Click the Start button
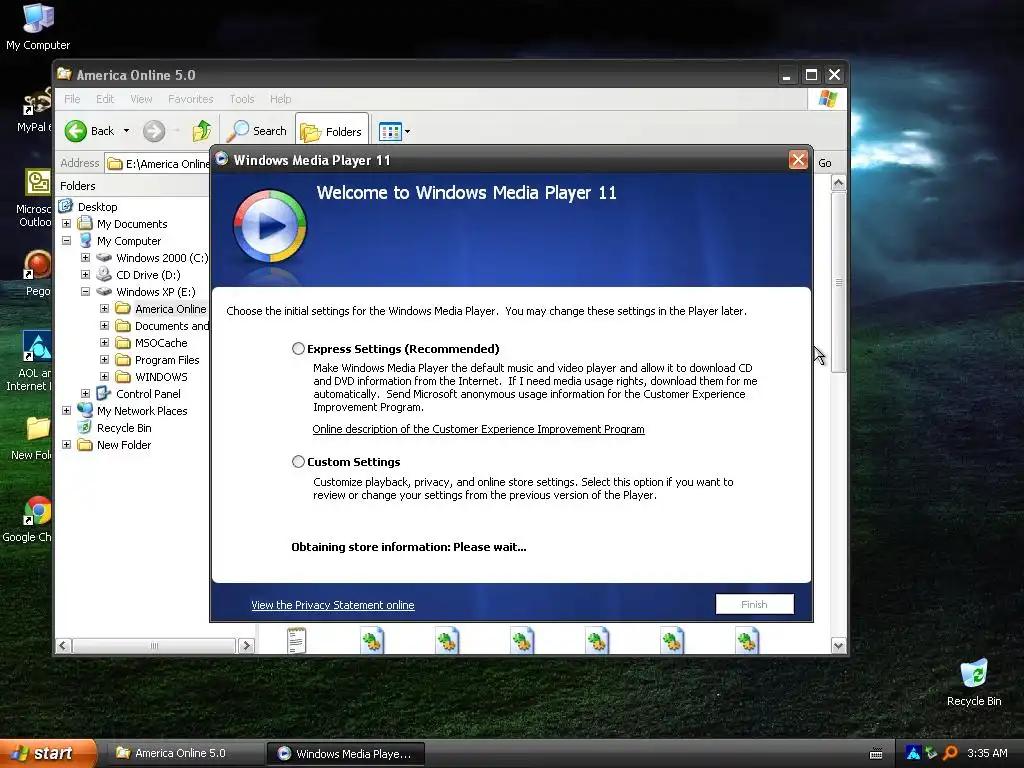1024x768 pixels. click(x=48, y=753)
